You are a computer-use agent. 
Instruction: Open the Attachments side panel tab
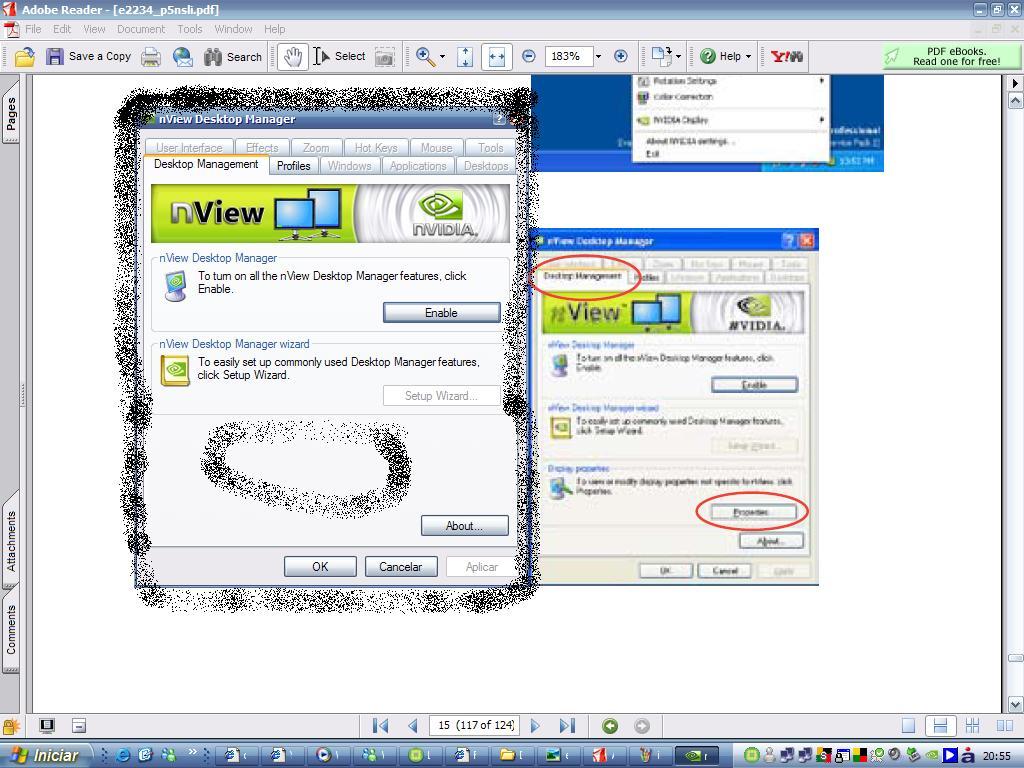tap(11, 542)
